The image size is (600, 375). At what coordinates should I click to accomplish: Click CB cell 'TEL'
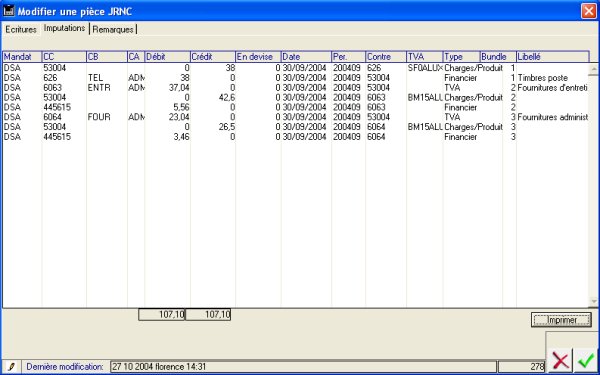(95, 78)
